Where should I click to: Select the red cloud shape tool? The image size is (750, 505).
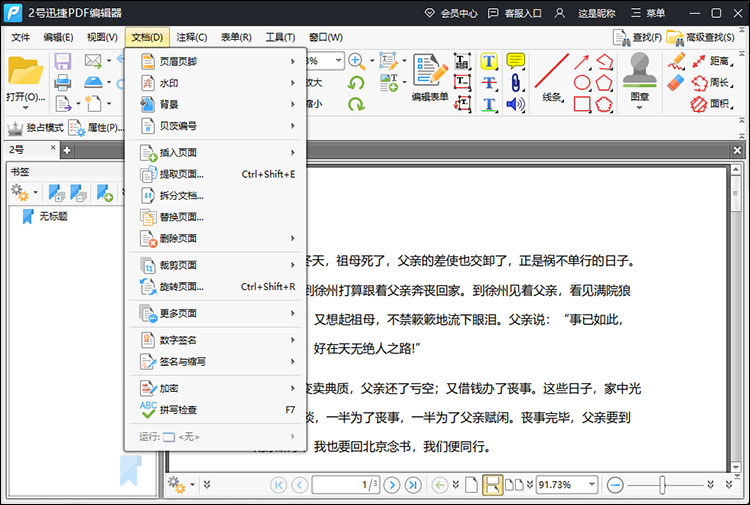click(604, 104)
